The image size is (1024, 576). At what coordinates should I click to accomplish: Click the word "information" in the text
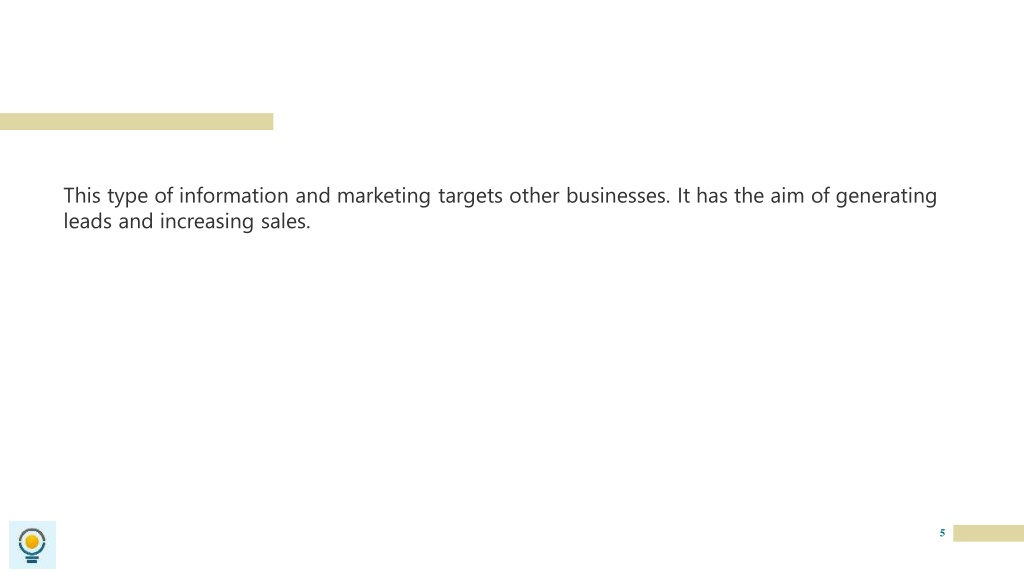[x=234, y=195]
